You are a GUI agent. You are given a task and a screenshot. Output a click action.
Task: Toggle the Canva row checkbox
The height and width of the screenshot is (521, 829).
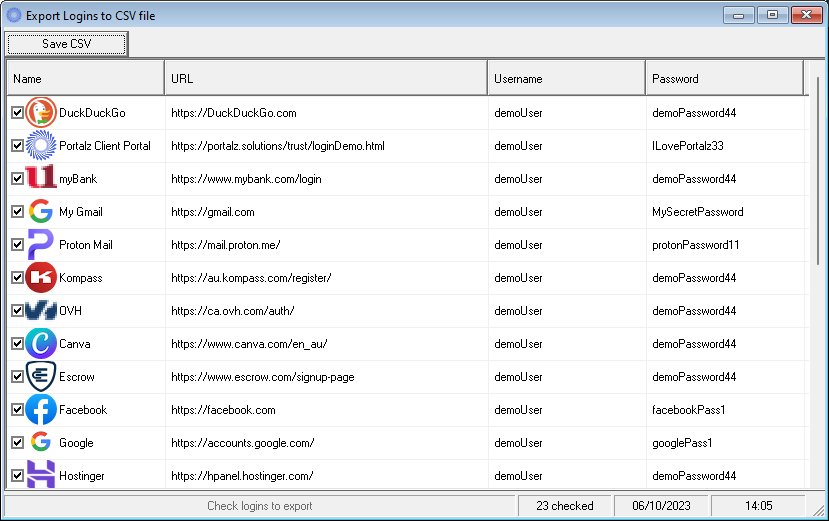coord(17,344)
